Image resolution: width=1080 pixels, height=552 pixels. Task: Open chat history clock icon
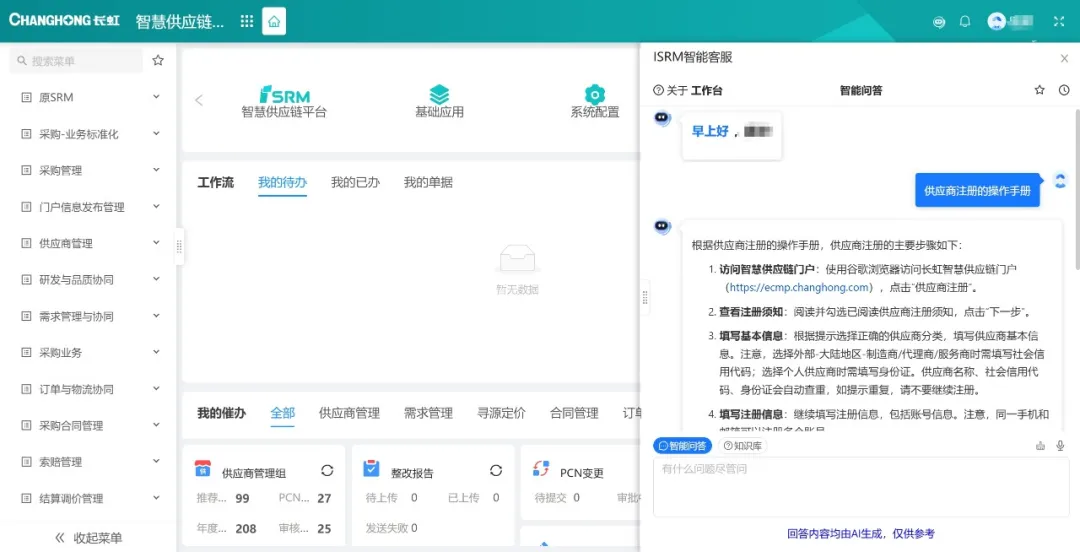[x=1064, y=90]
